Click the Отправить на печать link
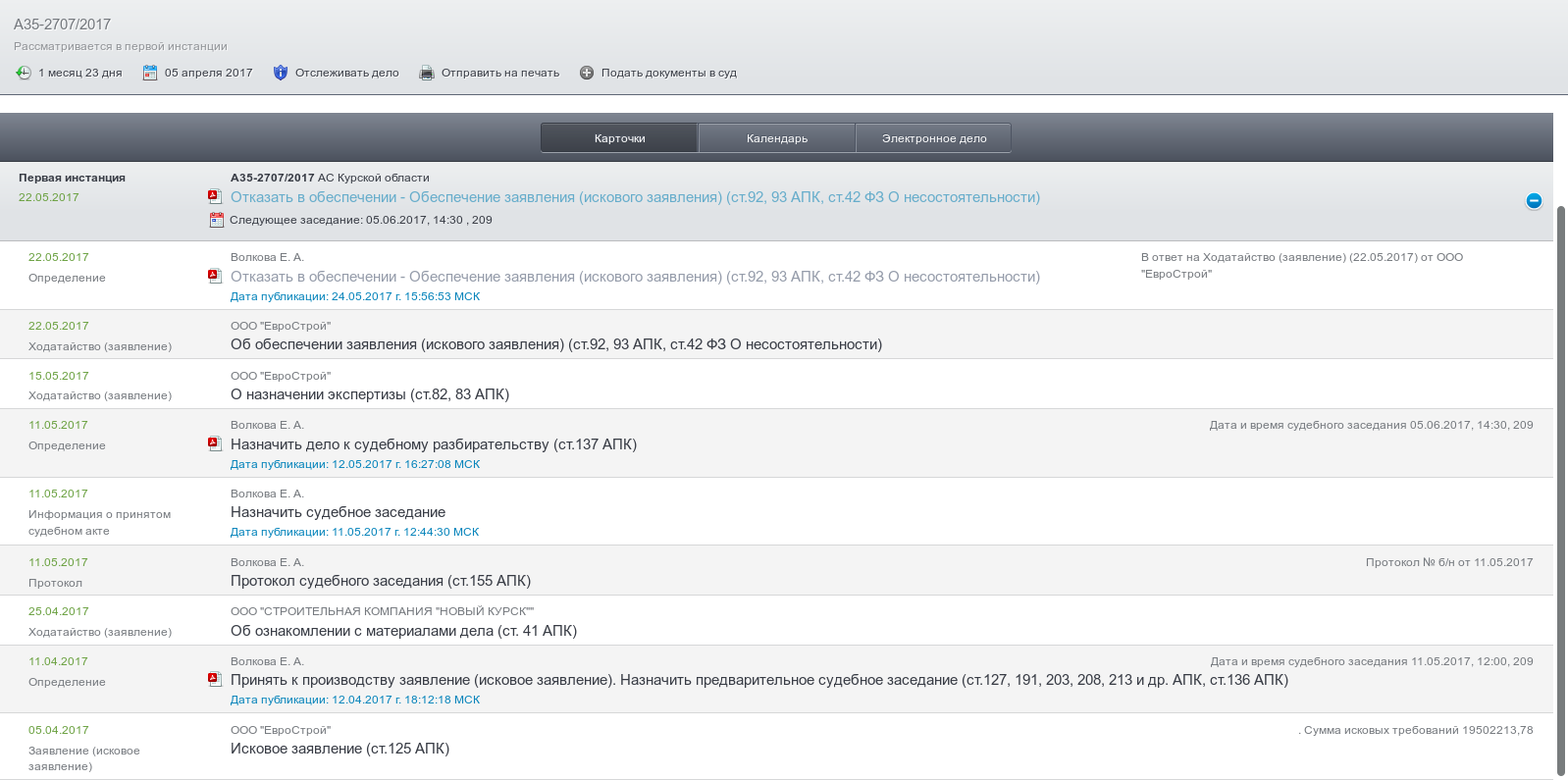 (500, 73)
